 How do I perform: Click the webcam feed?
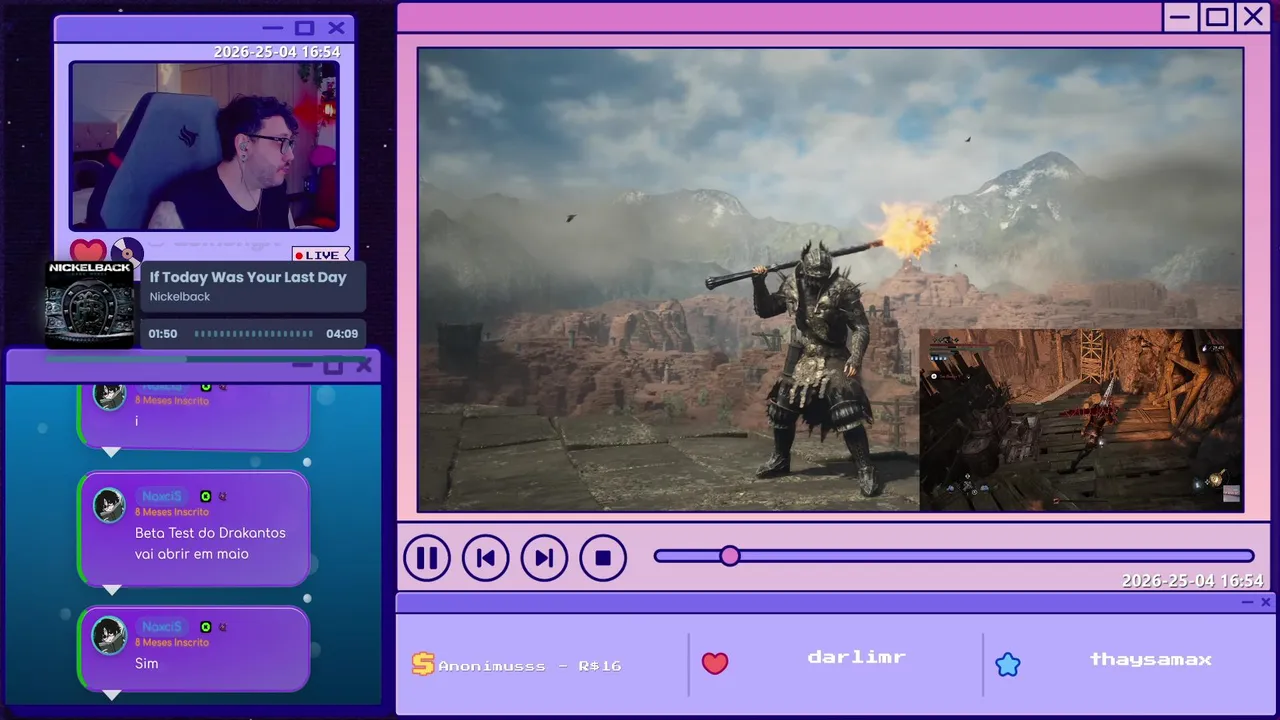coord(204,146)
